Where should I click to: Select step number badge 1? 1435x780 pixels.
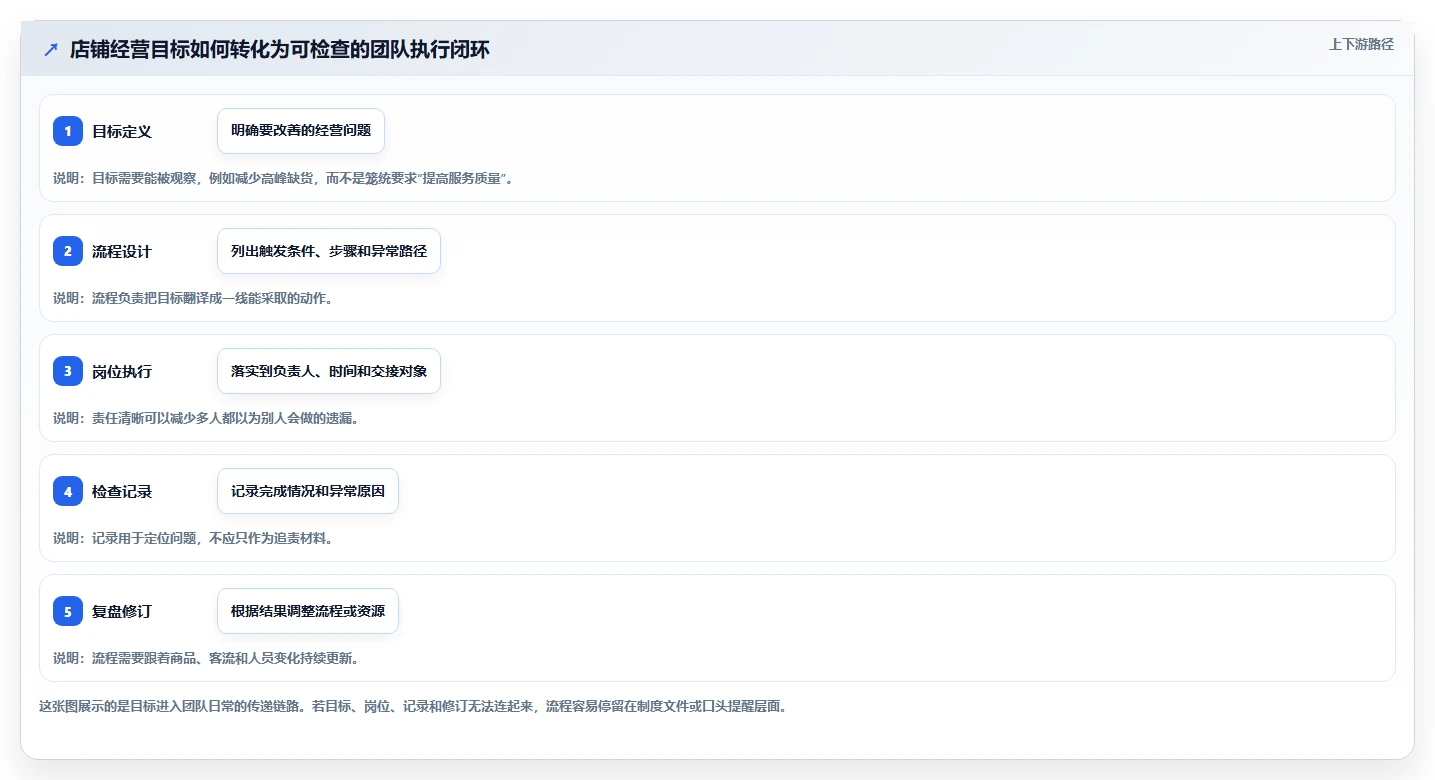tap(68, 131)
